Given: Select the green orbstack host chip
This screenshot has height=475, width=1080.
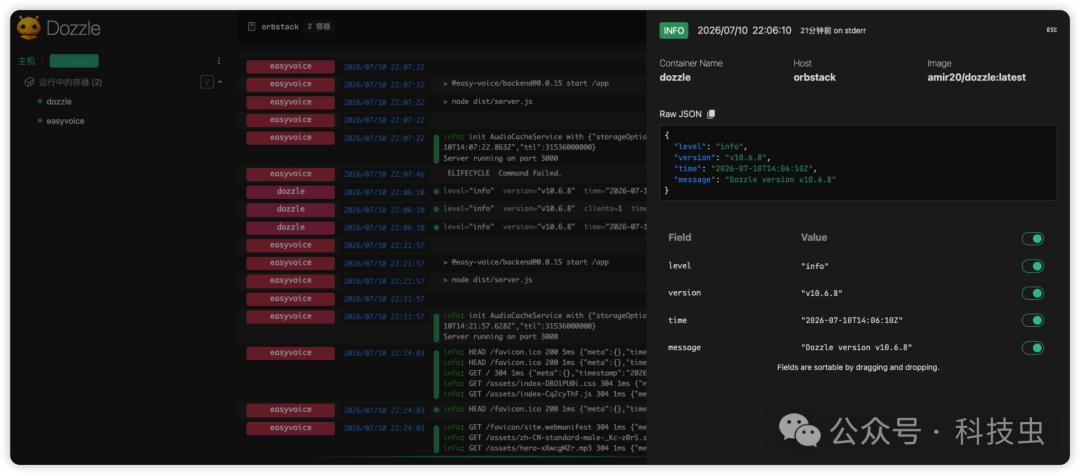Looking at the screenshot, I should (74, 61).
